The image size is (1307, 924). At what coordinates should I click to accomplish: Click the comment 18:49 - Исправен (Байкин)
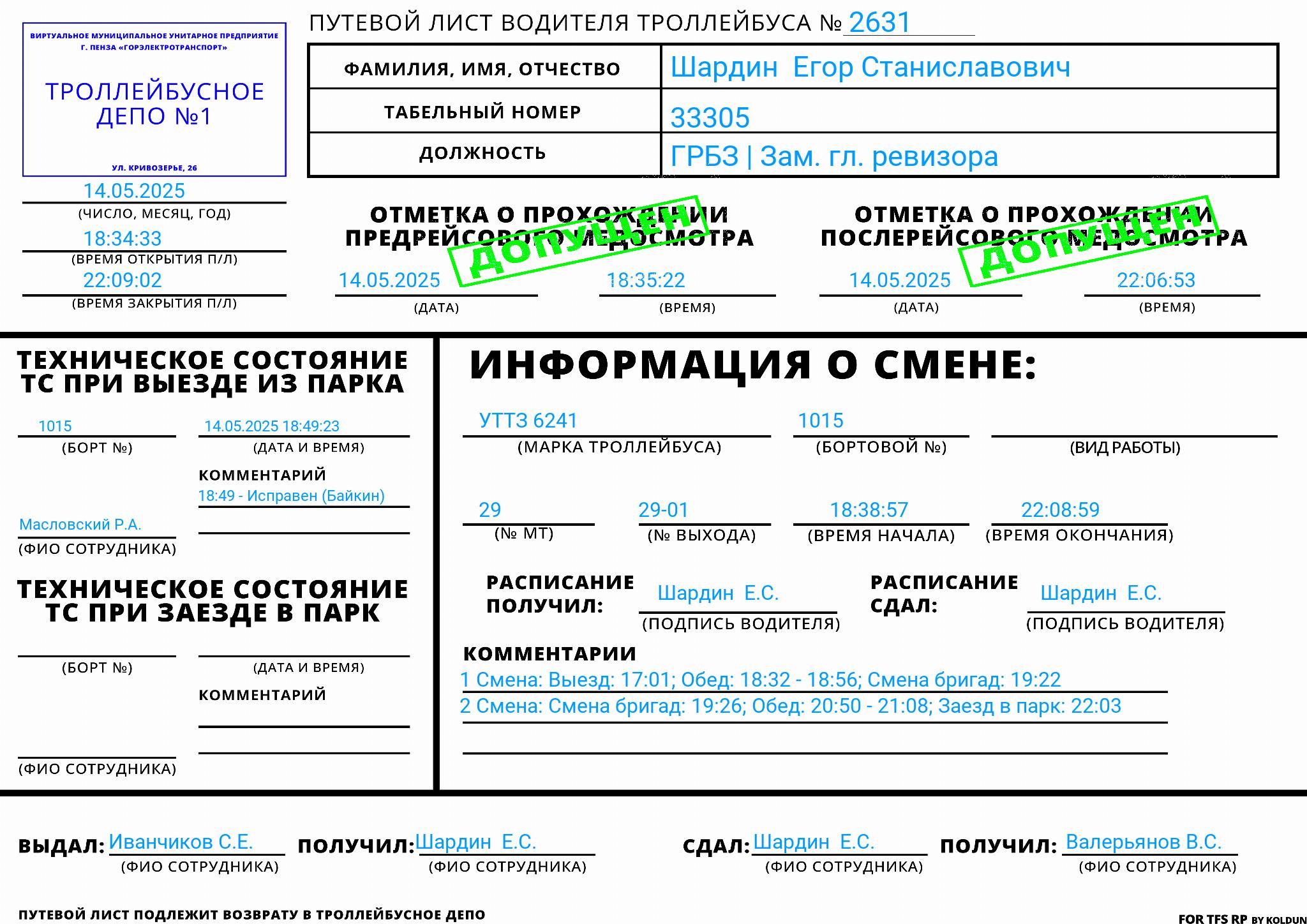291,496
